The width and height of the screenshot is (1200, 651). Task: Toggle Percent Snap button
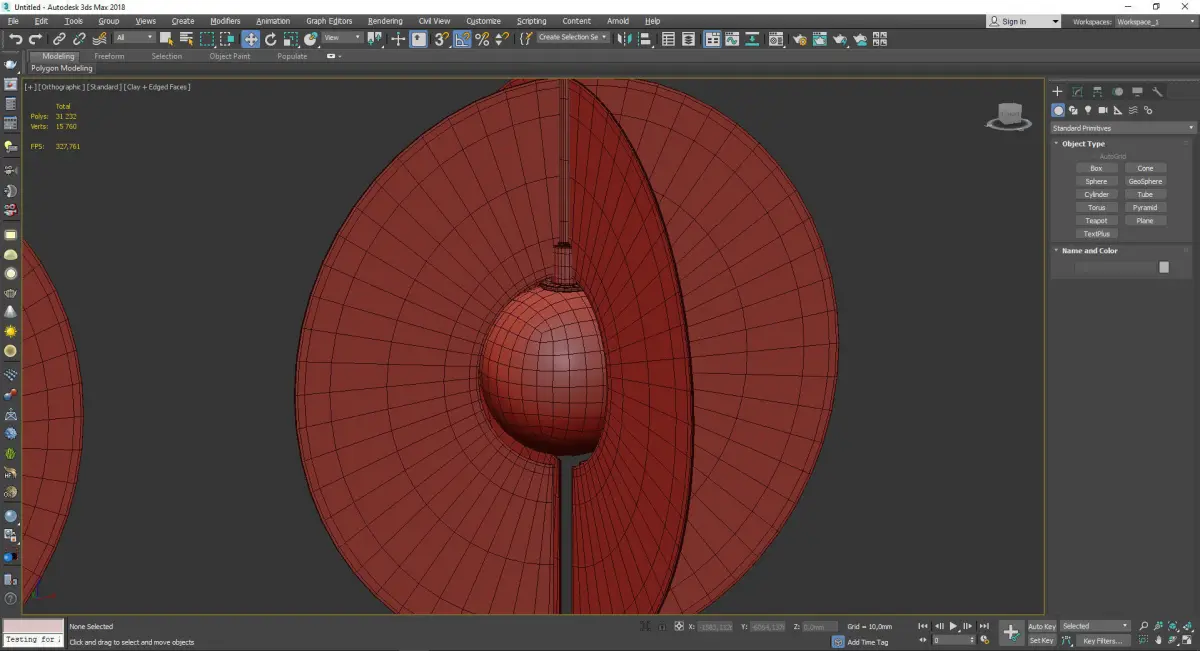point(482,39)
